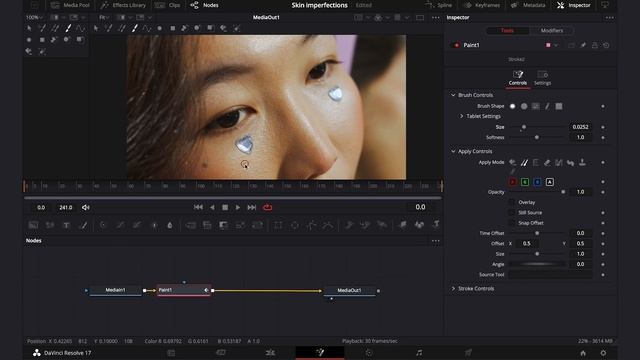Click the Offset Y value field

[x=580, y=244]
